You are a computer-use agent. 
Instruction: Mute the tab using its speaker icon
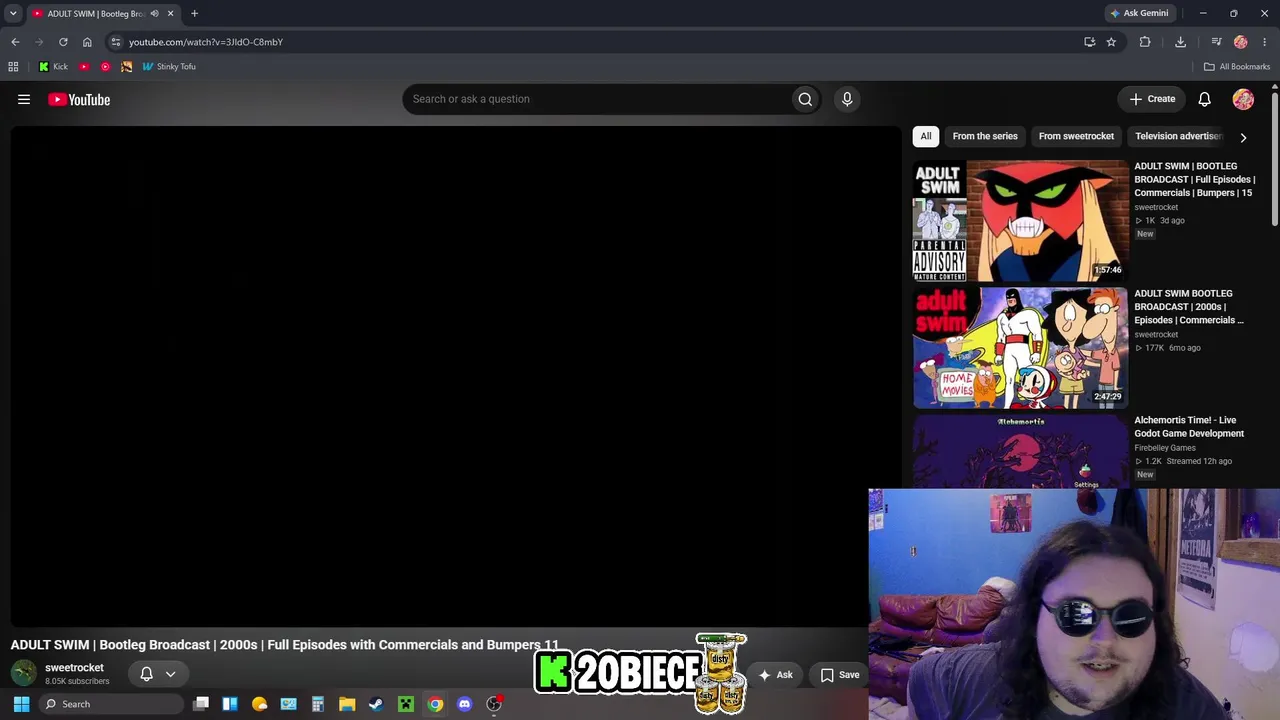(154, 14)
